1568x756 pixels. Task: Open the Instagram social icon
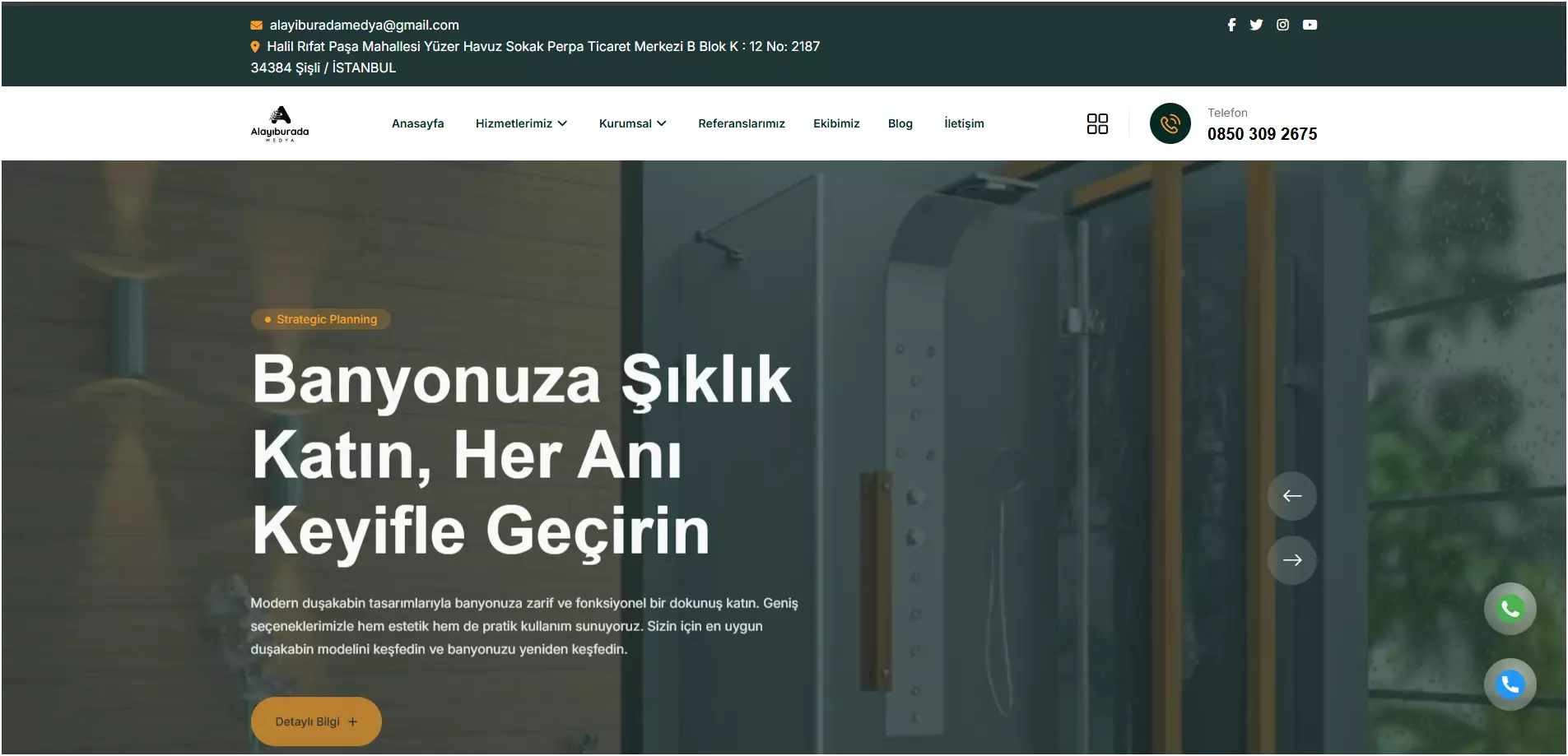point(1282,25)
